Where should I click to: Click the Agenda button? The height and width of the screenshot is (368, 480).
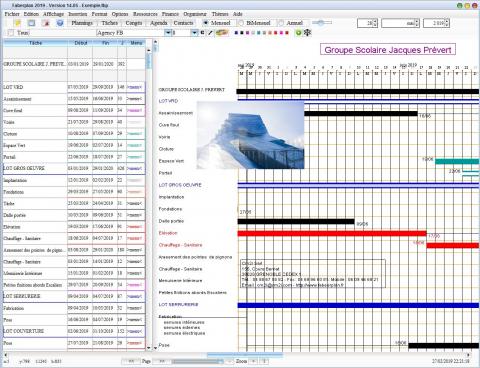[159, 23]
